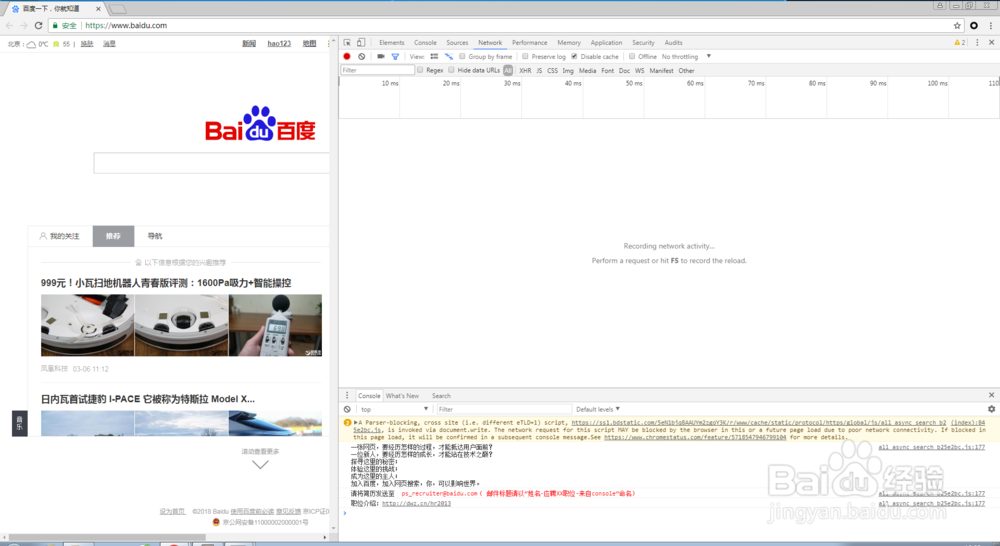Filter network requests by JS
This screenshot has height=546, width=1000.
tap(539, 71)
